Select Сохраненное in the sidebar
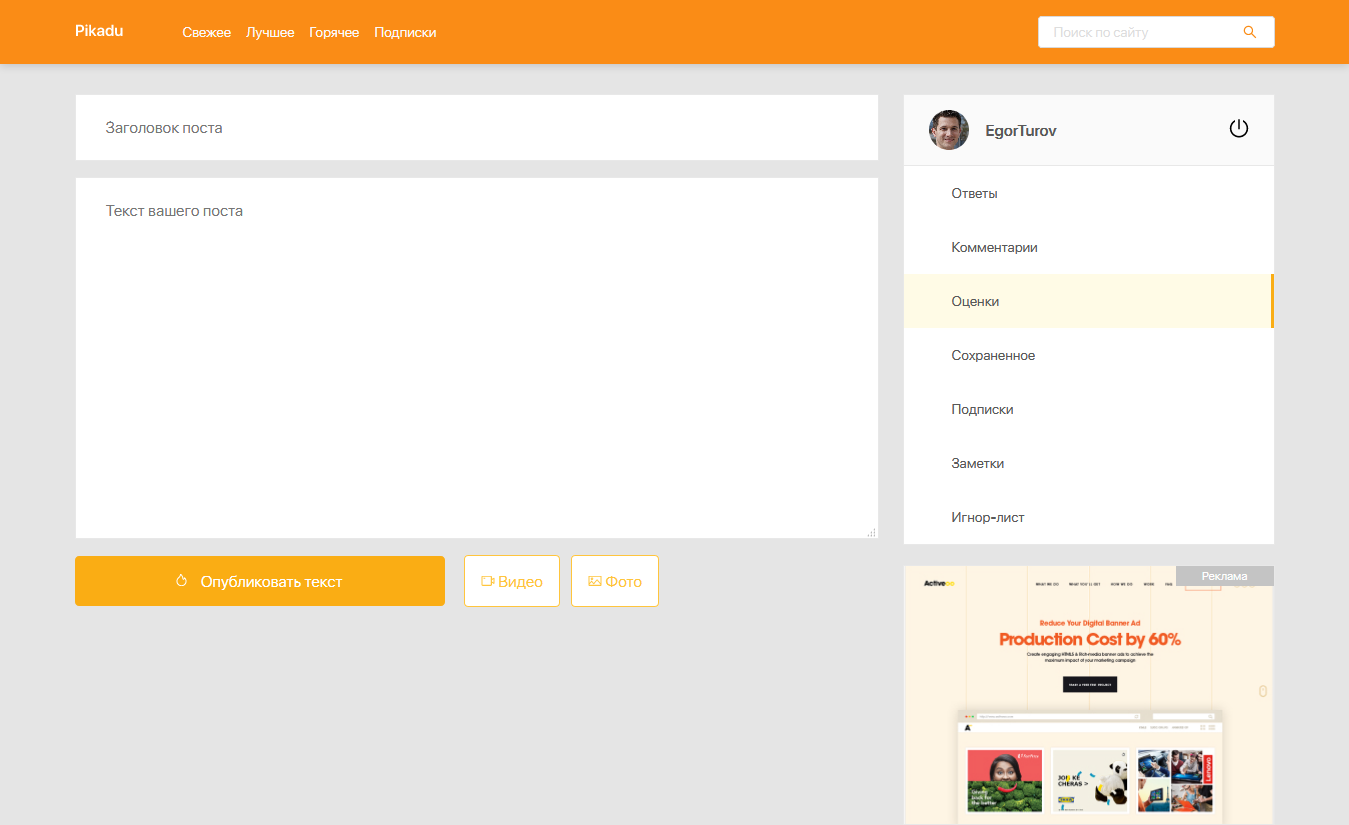The height and width of the screenshot is (825, 1349). pos(1089,355)
